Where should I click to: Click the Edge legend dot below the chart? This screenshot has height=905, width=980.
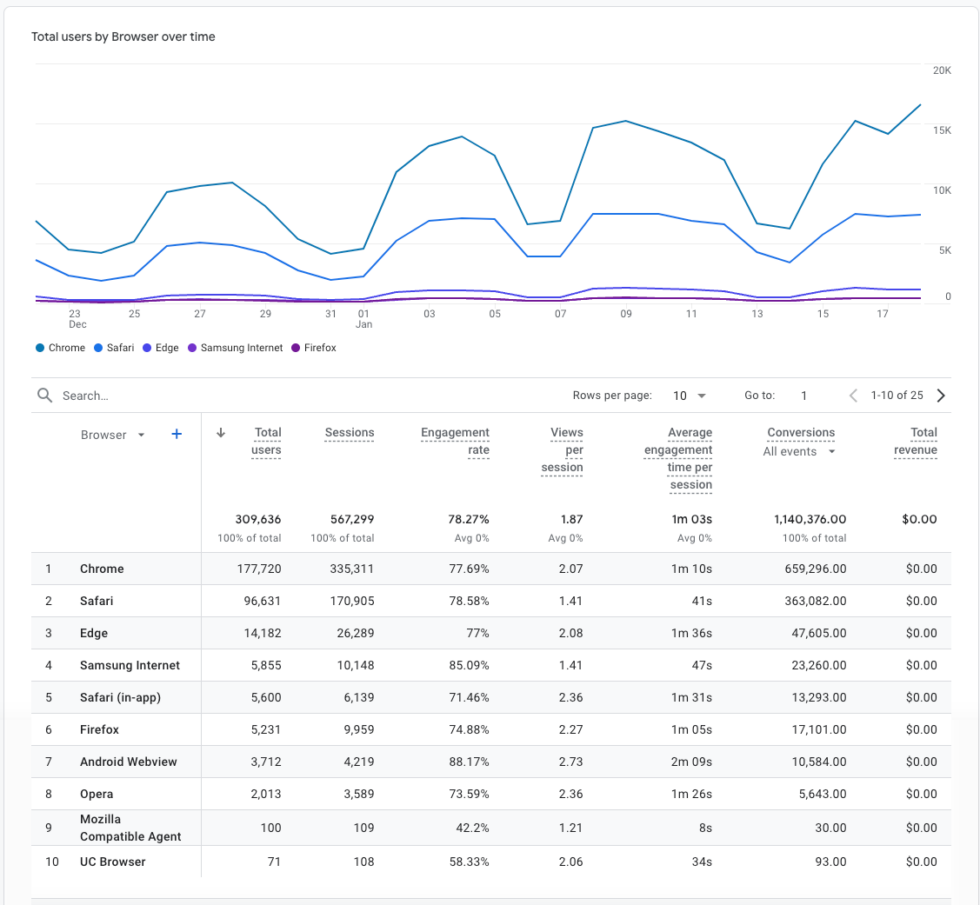pyautogui.click(x=147, y=347)
